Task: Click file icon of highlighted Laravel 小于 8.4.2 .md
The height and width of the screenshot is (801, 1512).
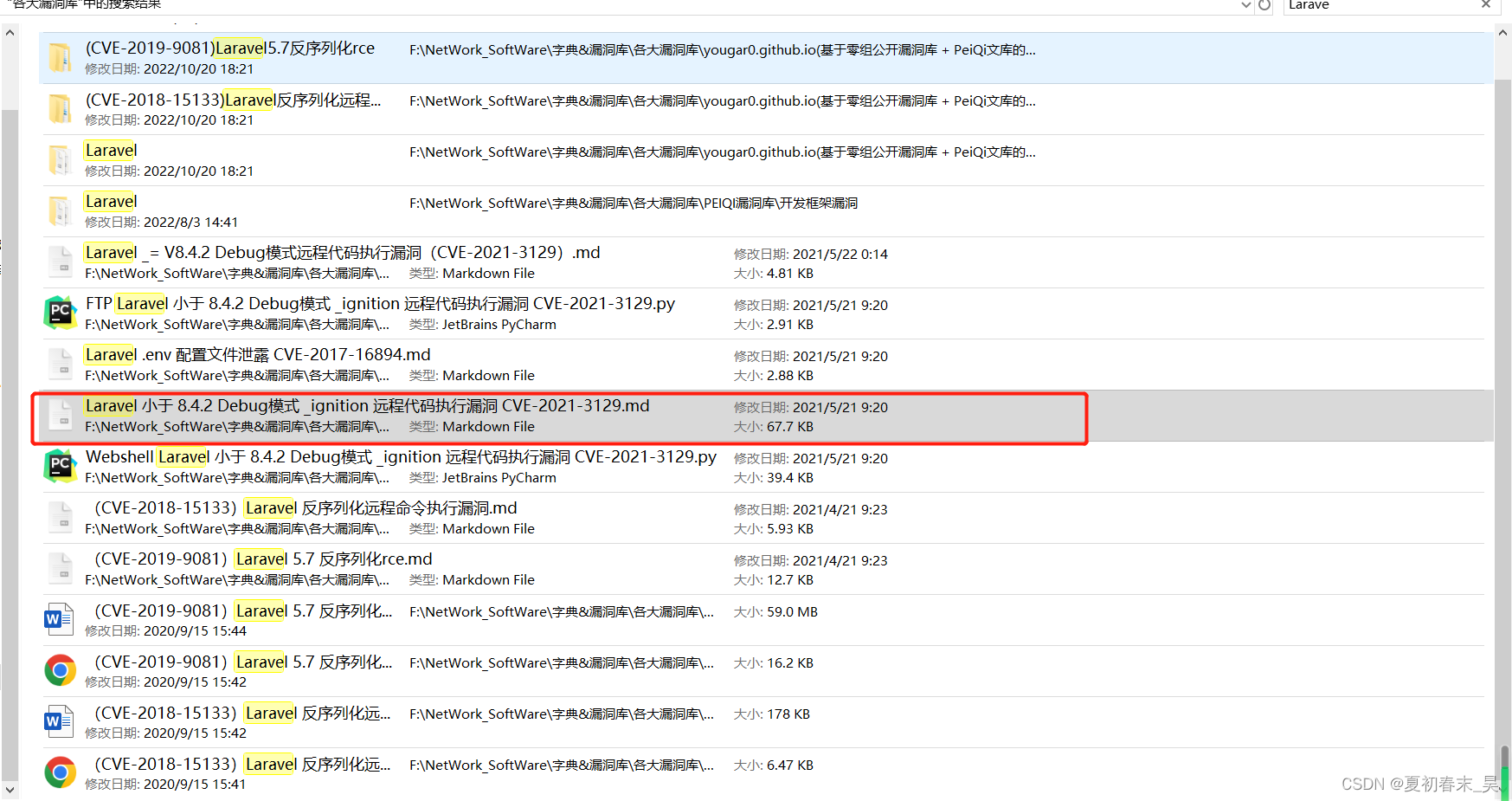Action: [x=60, y=416]
